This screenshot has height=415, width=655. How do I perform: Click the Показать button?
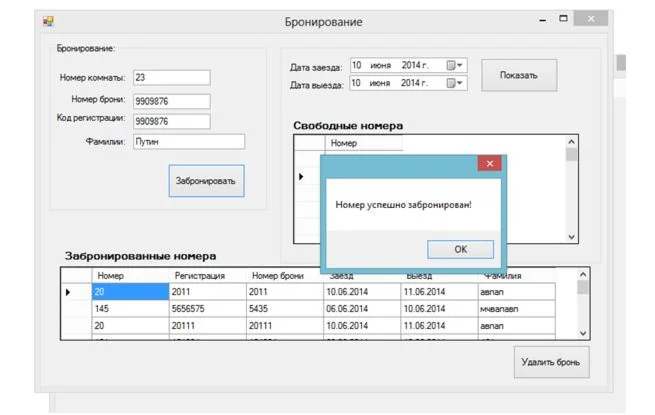(518, 75)
